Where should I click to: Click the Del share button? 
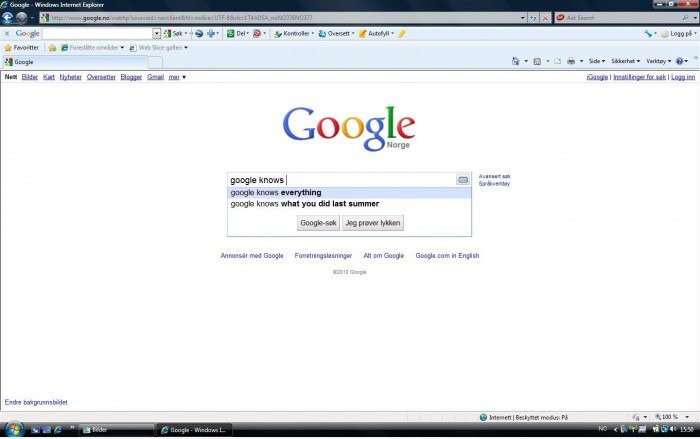[238, 33]
